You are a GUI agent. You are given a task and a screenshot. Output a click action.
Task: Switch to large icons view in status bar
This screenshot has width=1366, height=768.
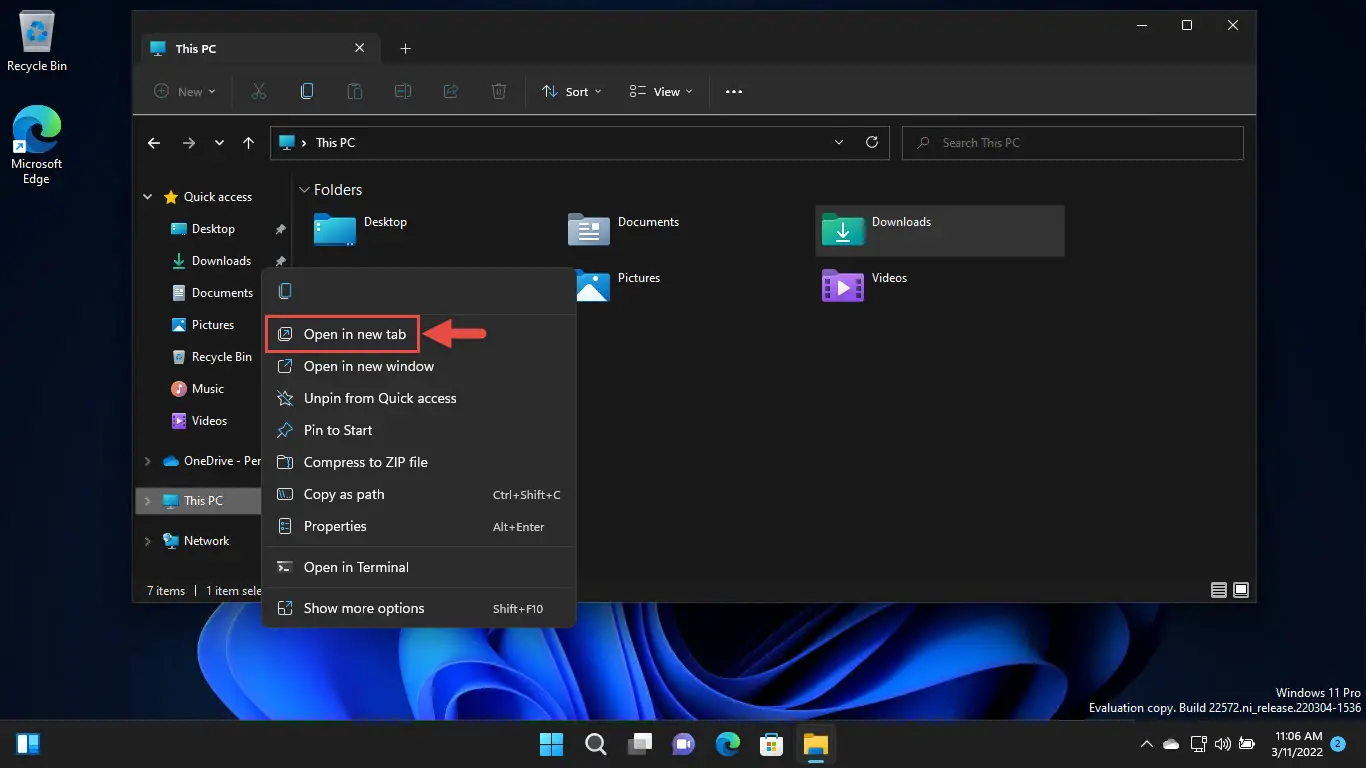(x=1241, y=590)
